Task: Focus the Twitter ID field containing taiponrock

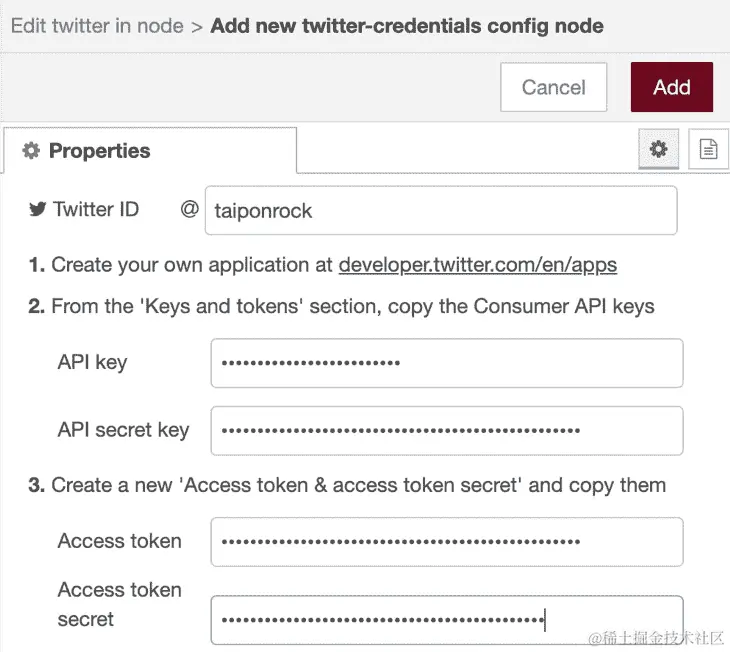Action: click(440, 211)
